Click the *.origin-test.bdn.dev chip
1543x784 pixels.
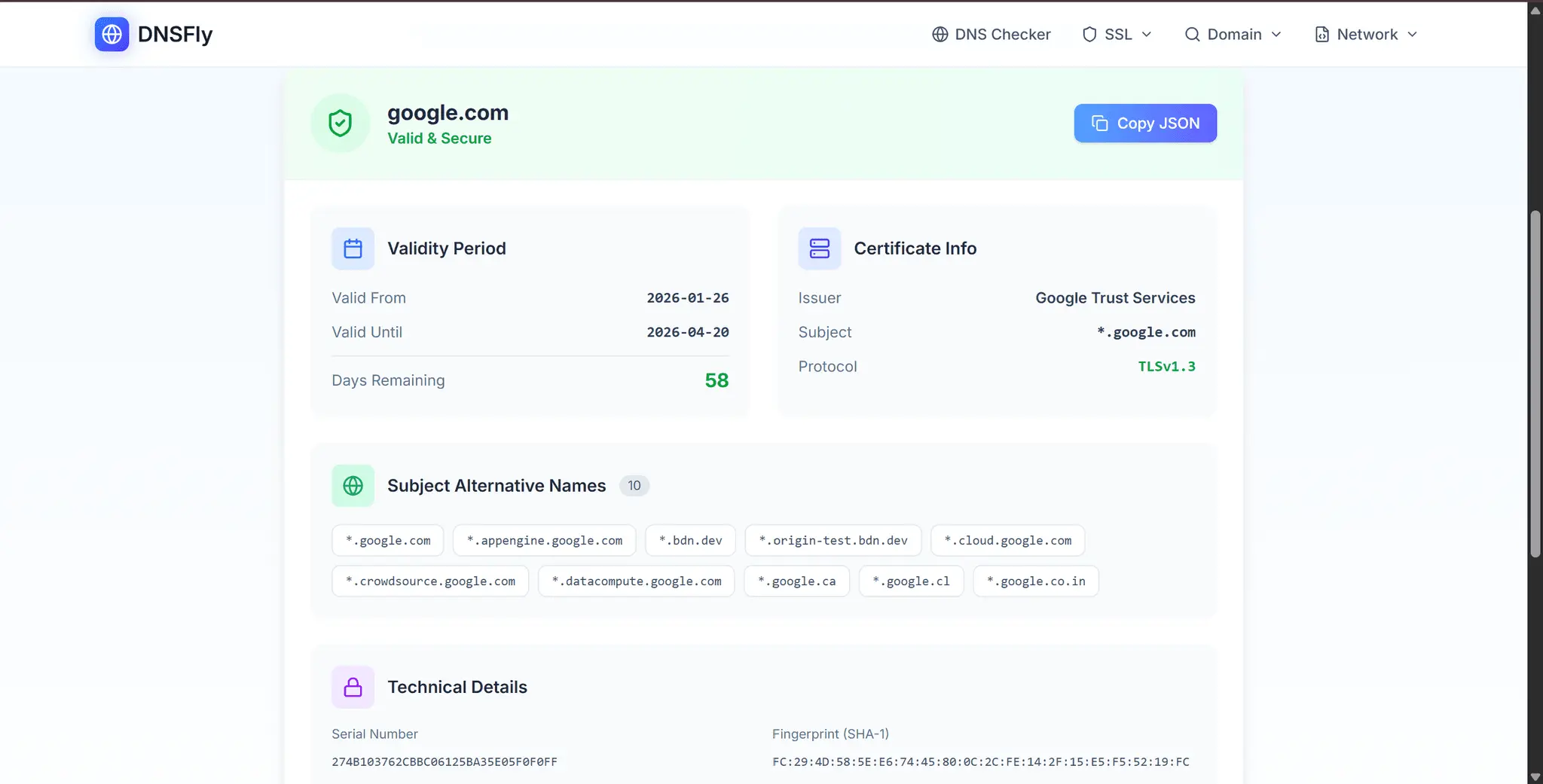tap(833, 540)
